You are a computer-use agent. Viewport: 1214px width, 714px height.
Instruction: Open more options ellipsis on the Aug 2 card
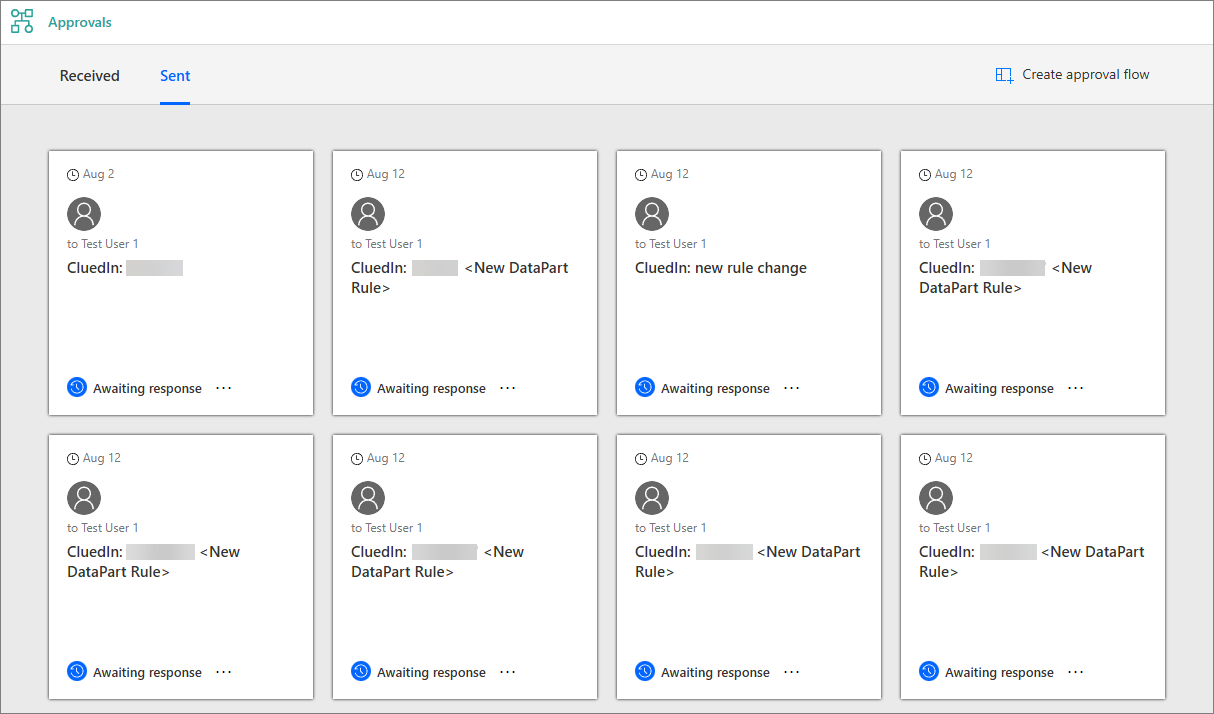click(x=224, y=387)
